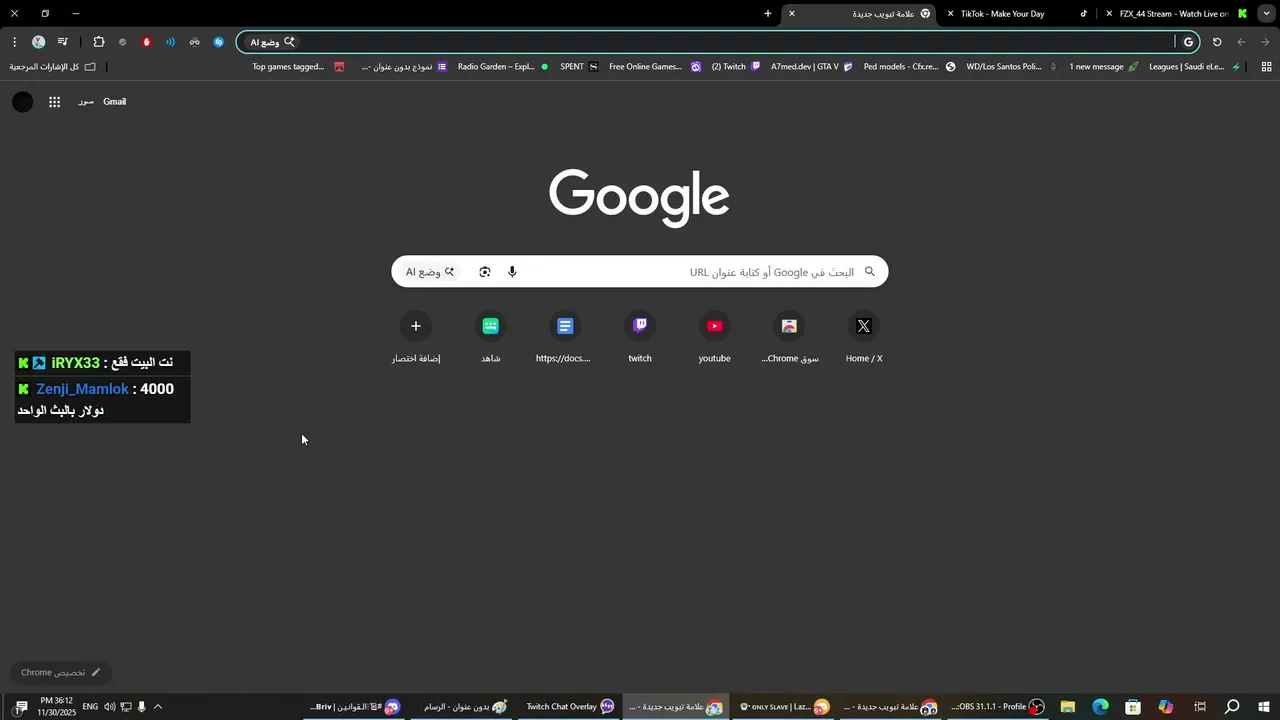This screenshot has height=720, width=1280.
Task: Open the tab search dropdown arrow
Action: [x=1266, y=14]
